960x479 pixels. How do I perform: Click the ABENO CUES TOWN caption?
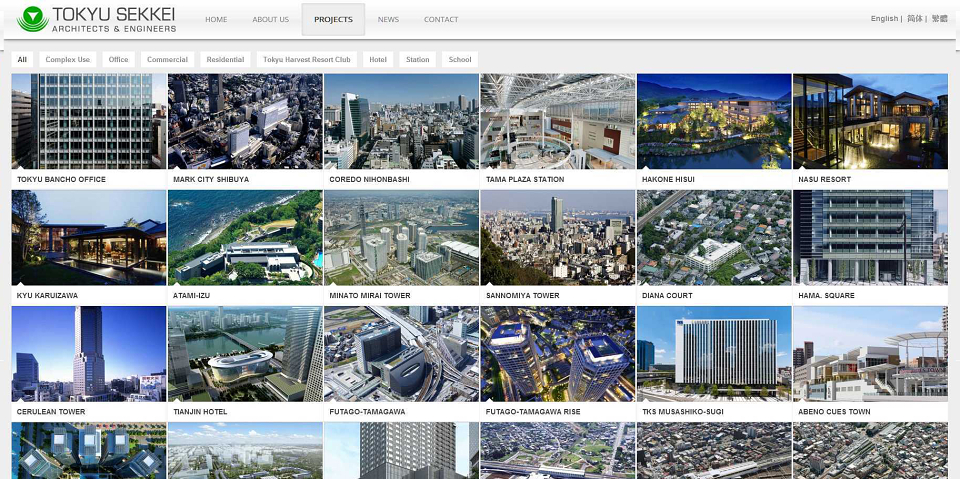[834, 412]
